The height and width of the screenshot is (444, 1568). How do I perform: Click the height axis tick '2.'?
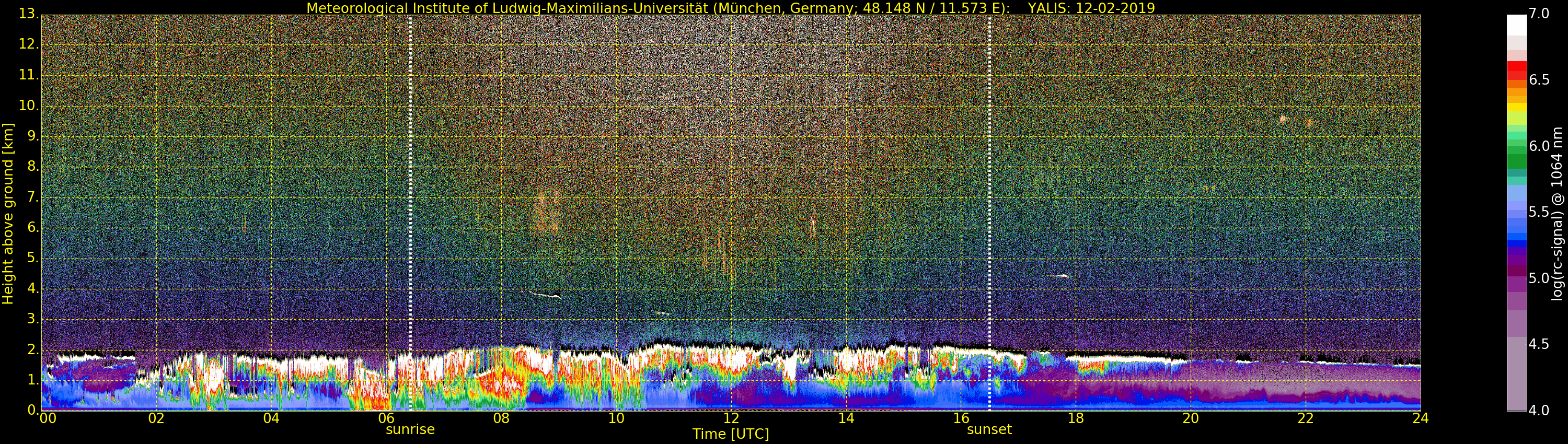tap(32, 349)
